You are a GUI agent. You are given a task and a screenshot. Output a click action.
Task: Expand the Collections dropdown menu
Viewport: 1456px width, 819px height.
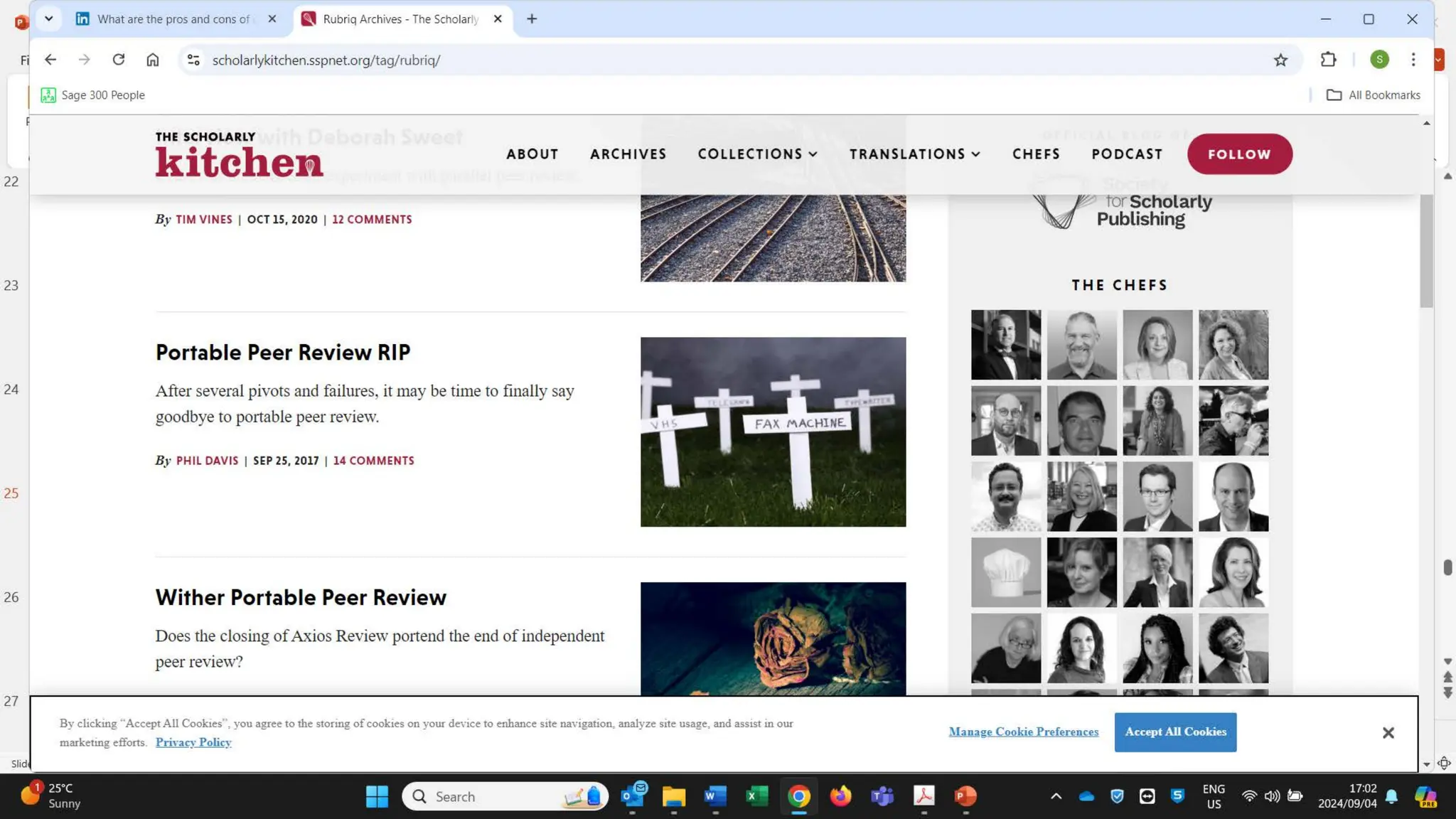[x=757, y=154]
